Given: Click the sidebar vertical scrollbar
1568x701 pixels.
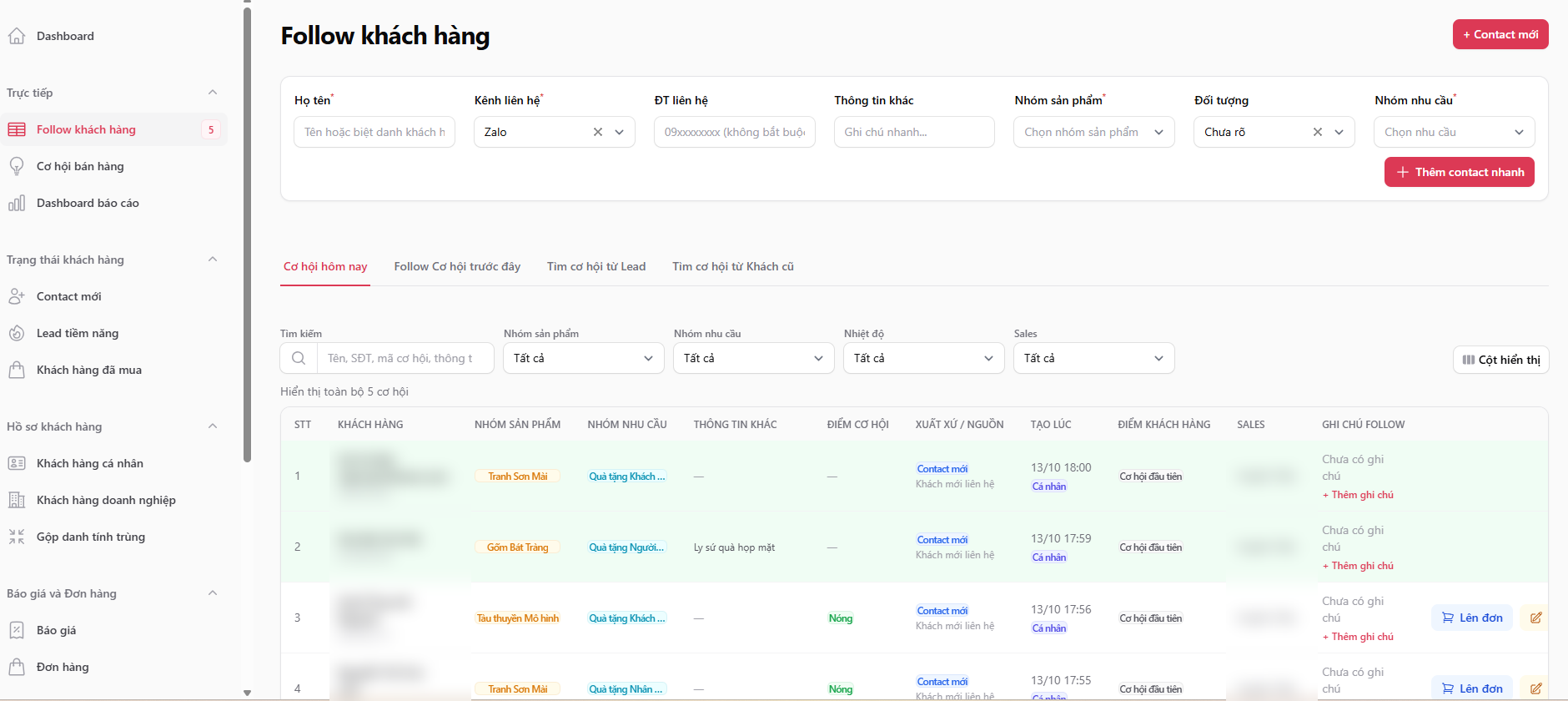Looking at the screenshot, I should (x=247, y=234).
